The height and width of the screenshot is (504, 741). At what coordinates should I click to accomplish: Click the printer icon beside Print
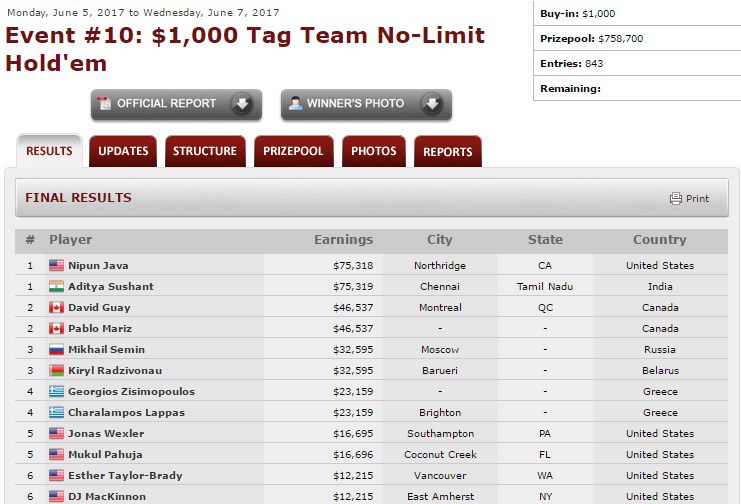[676, 198]
